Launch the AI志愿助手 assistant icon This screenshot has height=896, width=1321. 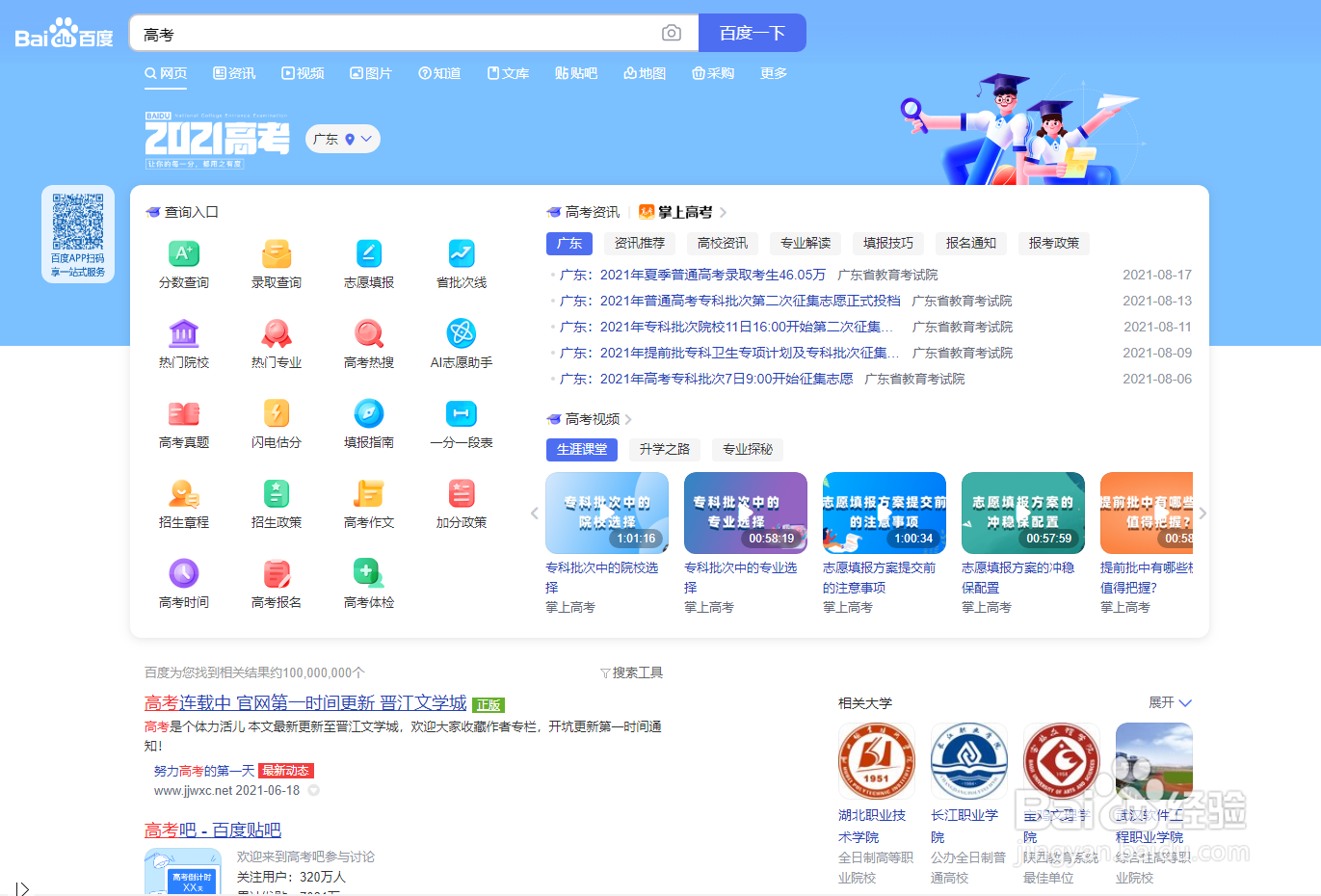point(462,333)
